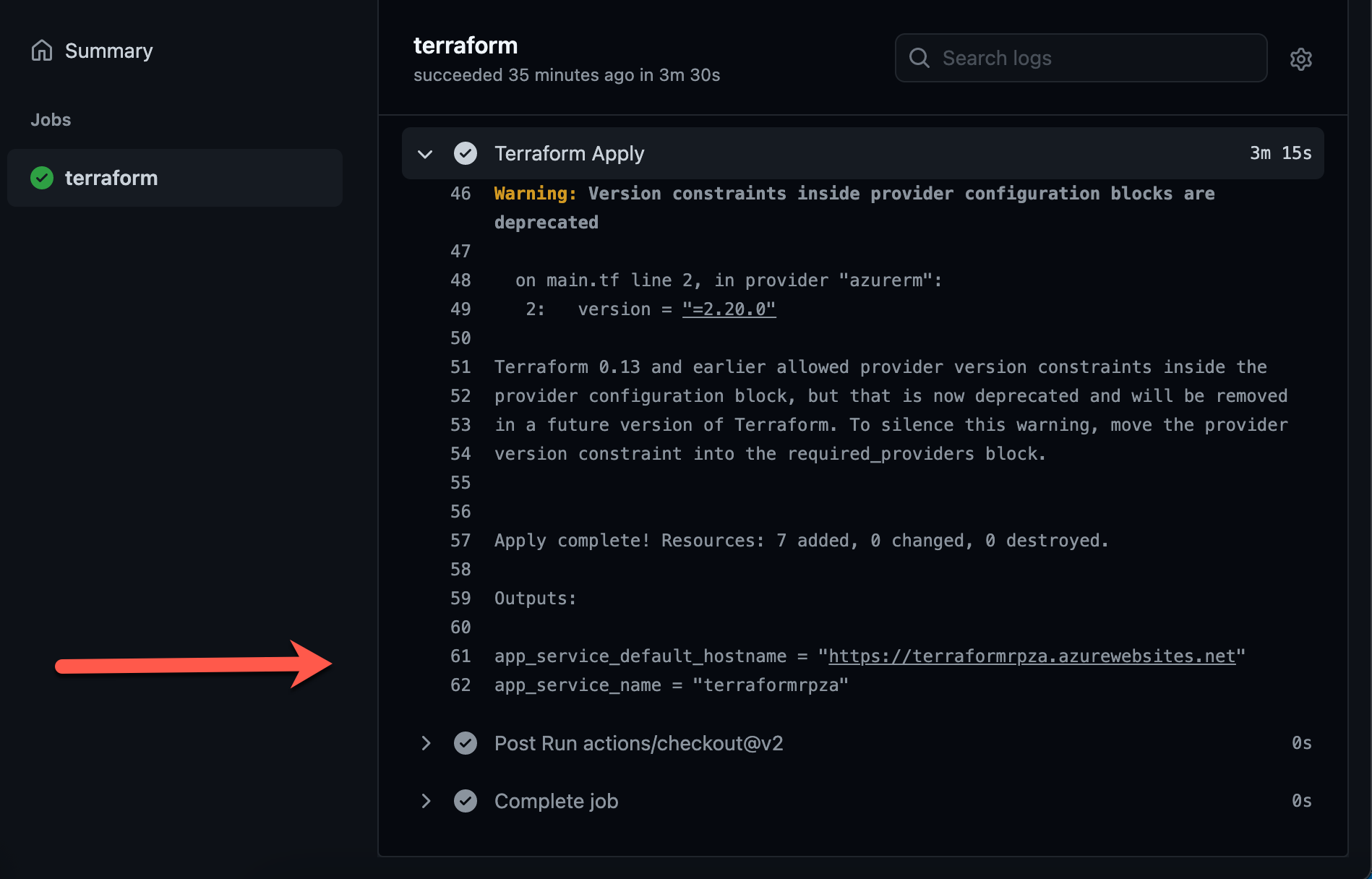1372x879 pixels.
Task: Click the check icon beside Complete job
Action: pos(466,801)
